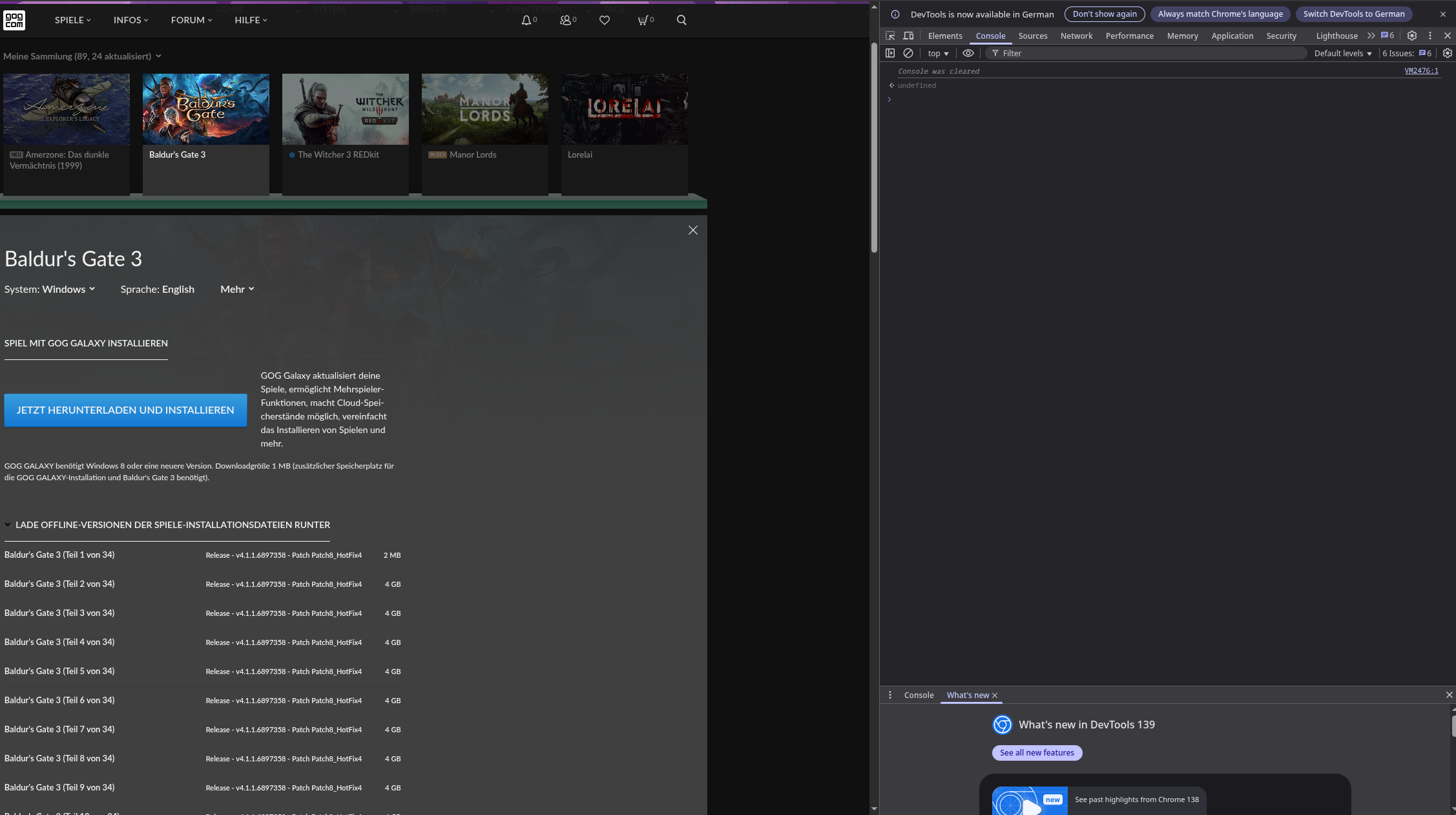Change Sprache: English language selector
The height and width of the screenshot is (815, 1456).
(x=157, y=289)
